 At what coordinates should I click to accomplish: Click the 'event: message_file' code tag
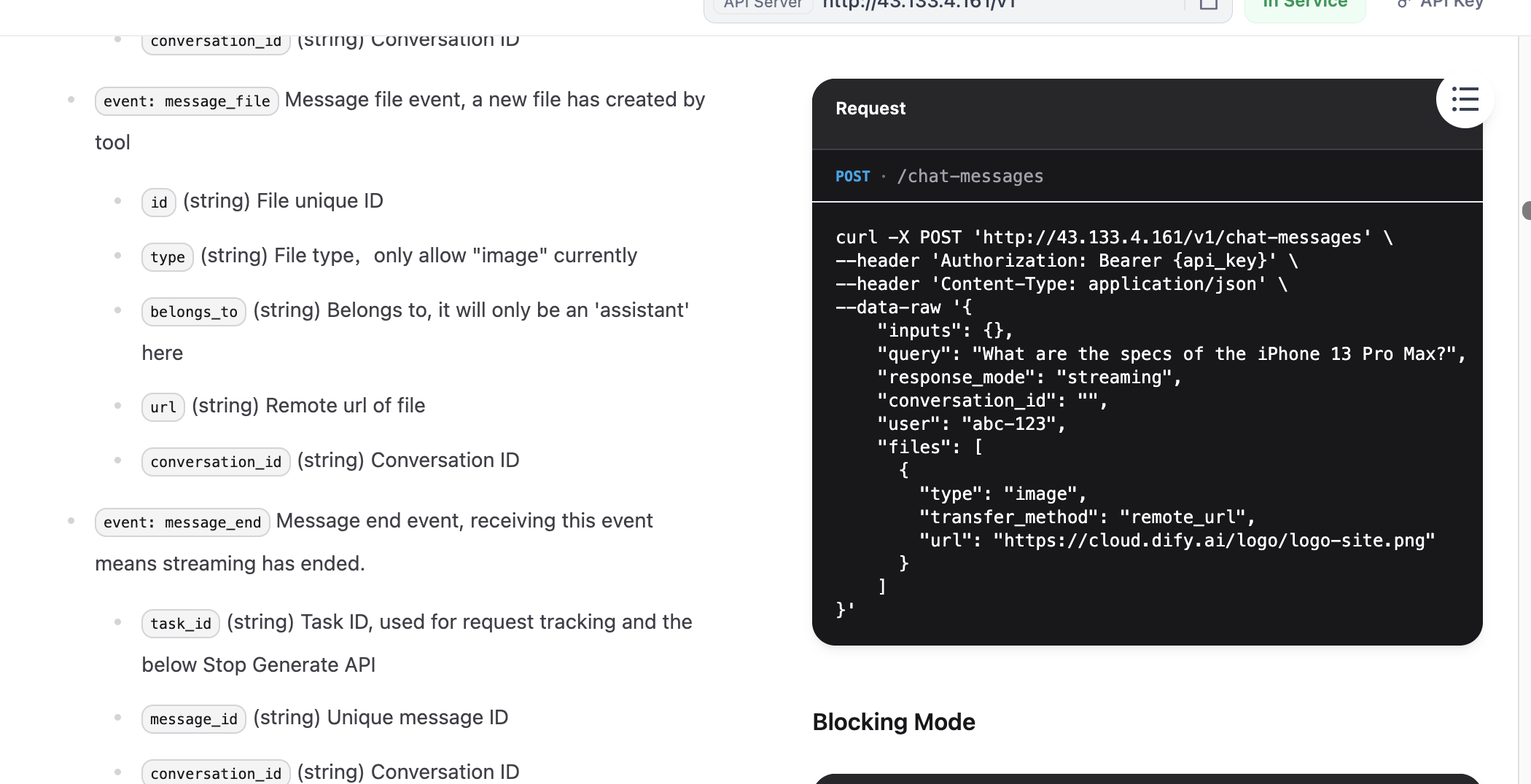[x=187, y=101]
